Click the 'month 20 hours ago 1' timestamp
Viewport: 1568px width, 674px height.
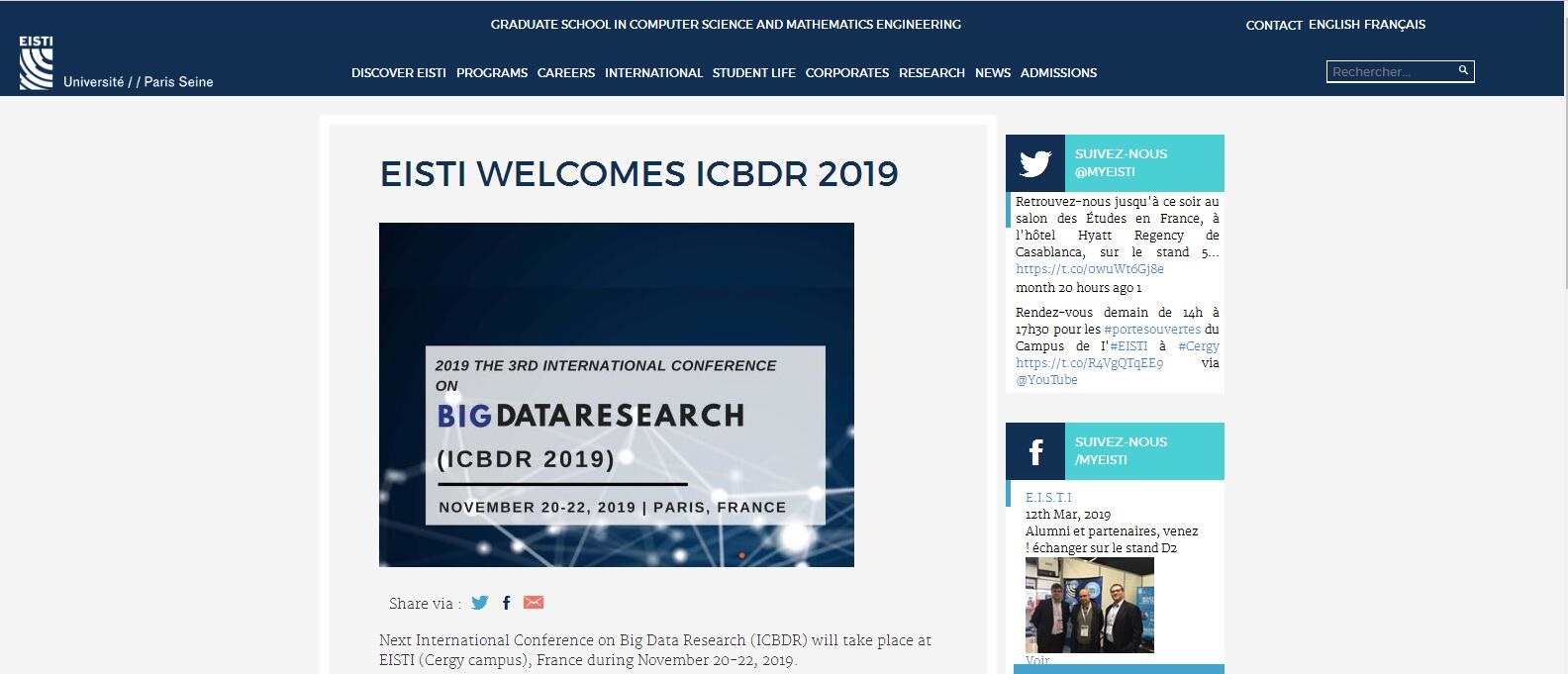[x=1079, y=288]
